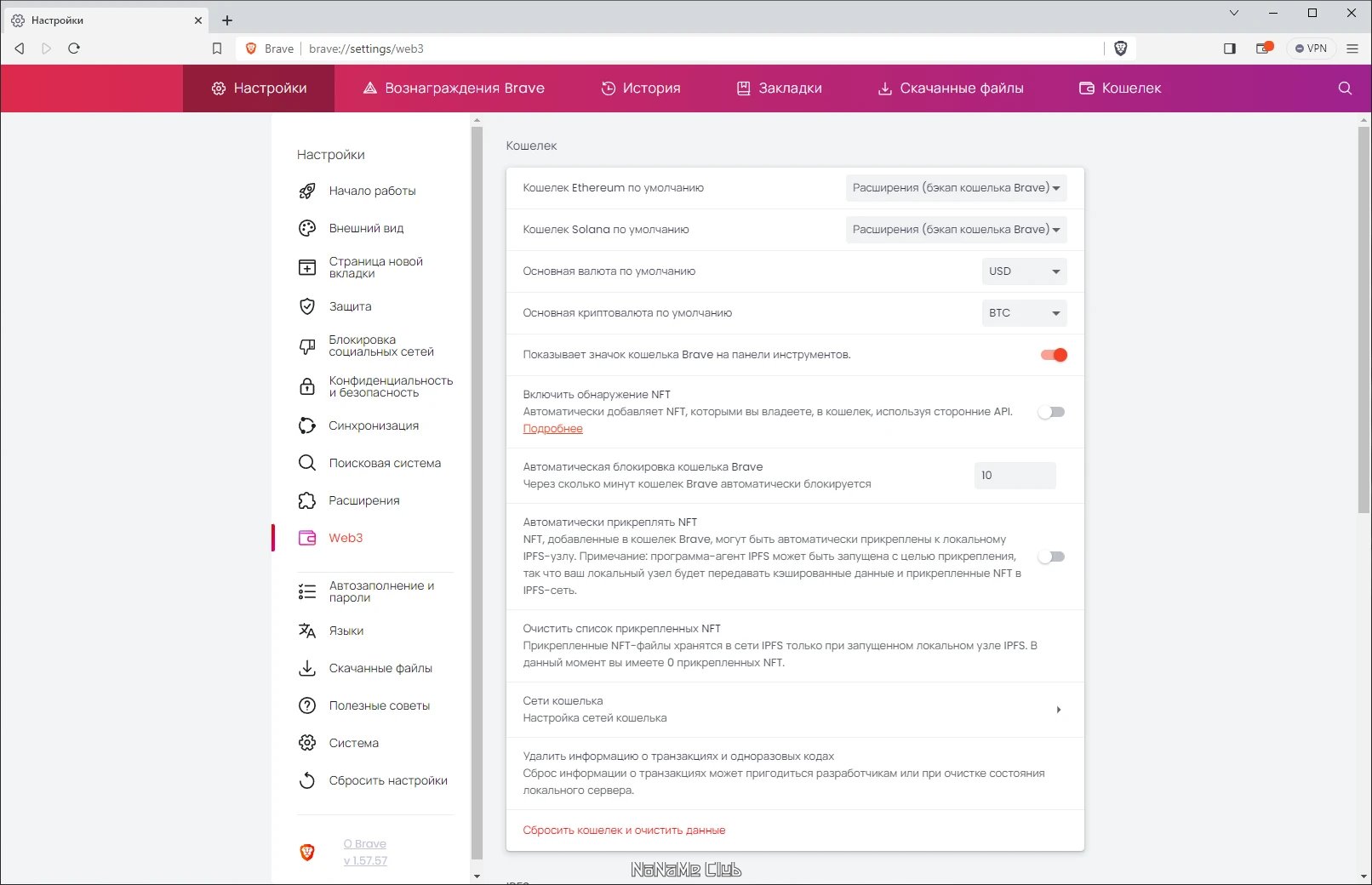This screenshot has height=885, width=1372.
Task: Enable the NFT discovery toggle
Action: tap(1052, 412)
